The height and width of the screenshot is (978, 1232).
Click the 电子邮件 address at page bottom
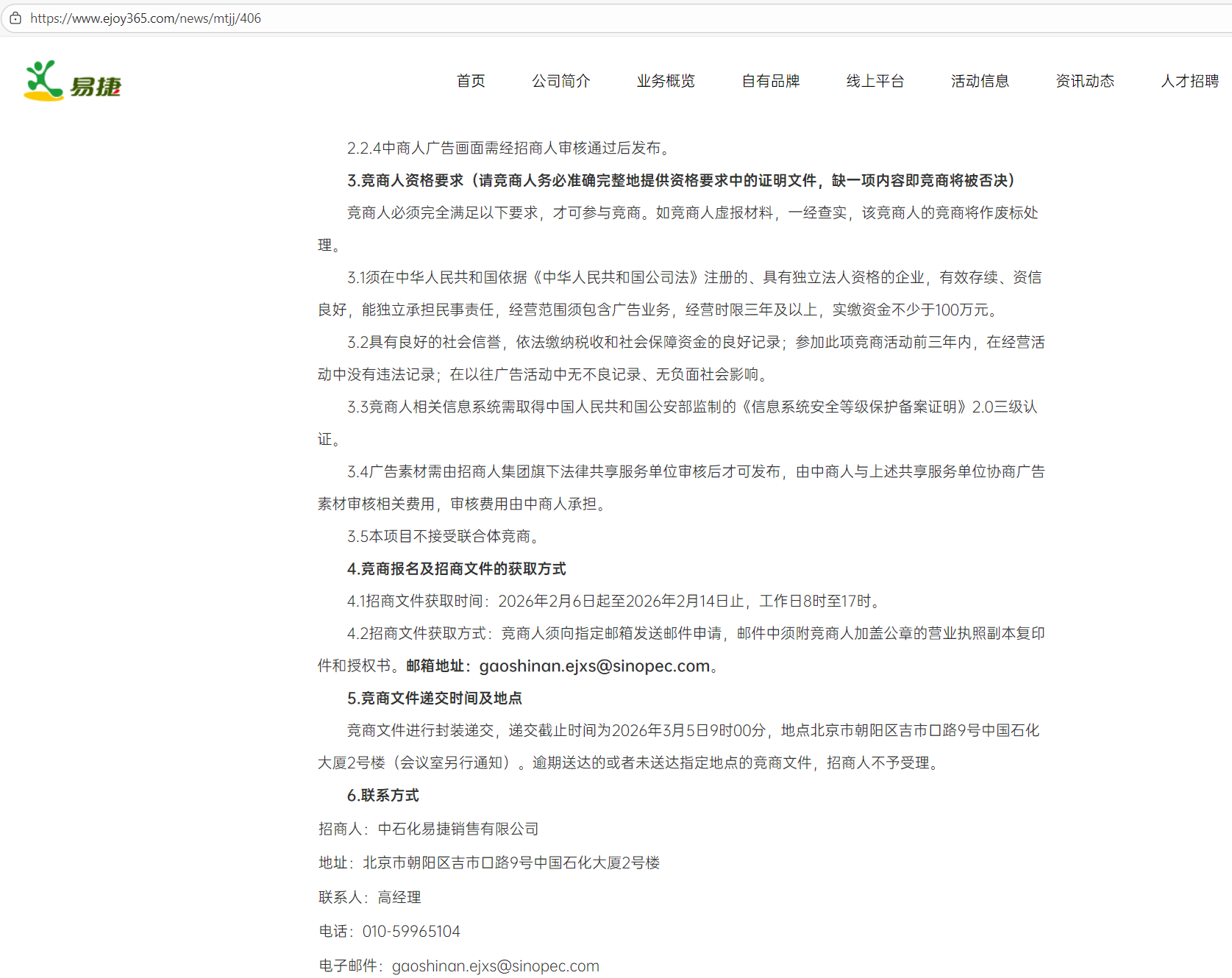pos(495,966)
